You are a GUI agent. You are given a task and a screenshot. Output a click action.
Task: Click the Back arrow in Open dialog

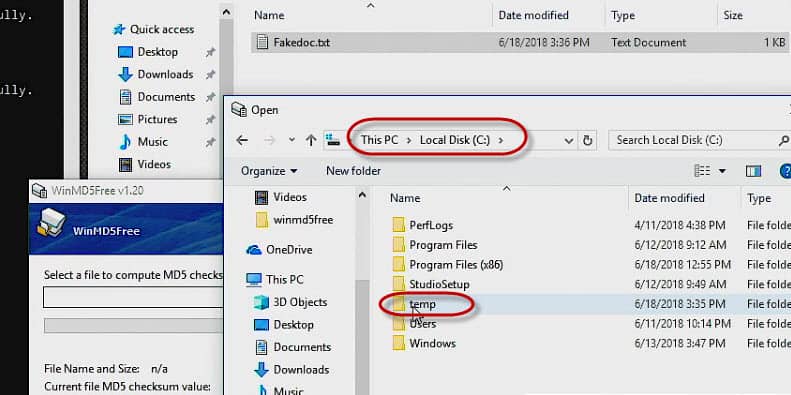tap(242, 140)
